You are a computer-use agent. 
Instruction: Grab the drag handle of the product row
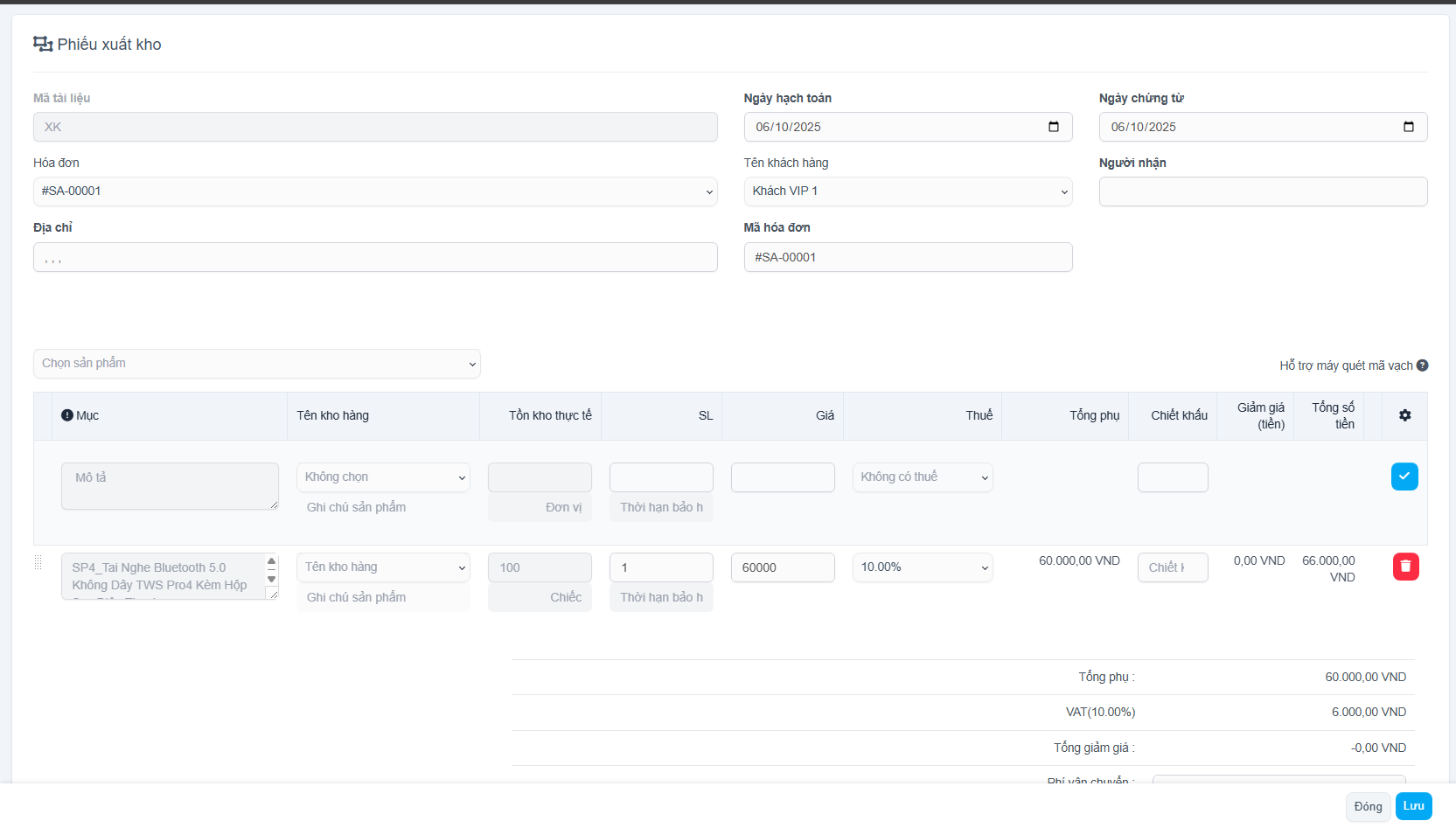pyautogui.click(x=38, y=562)
